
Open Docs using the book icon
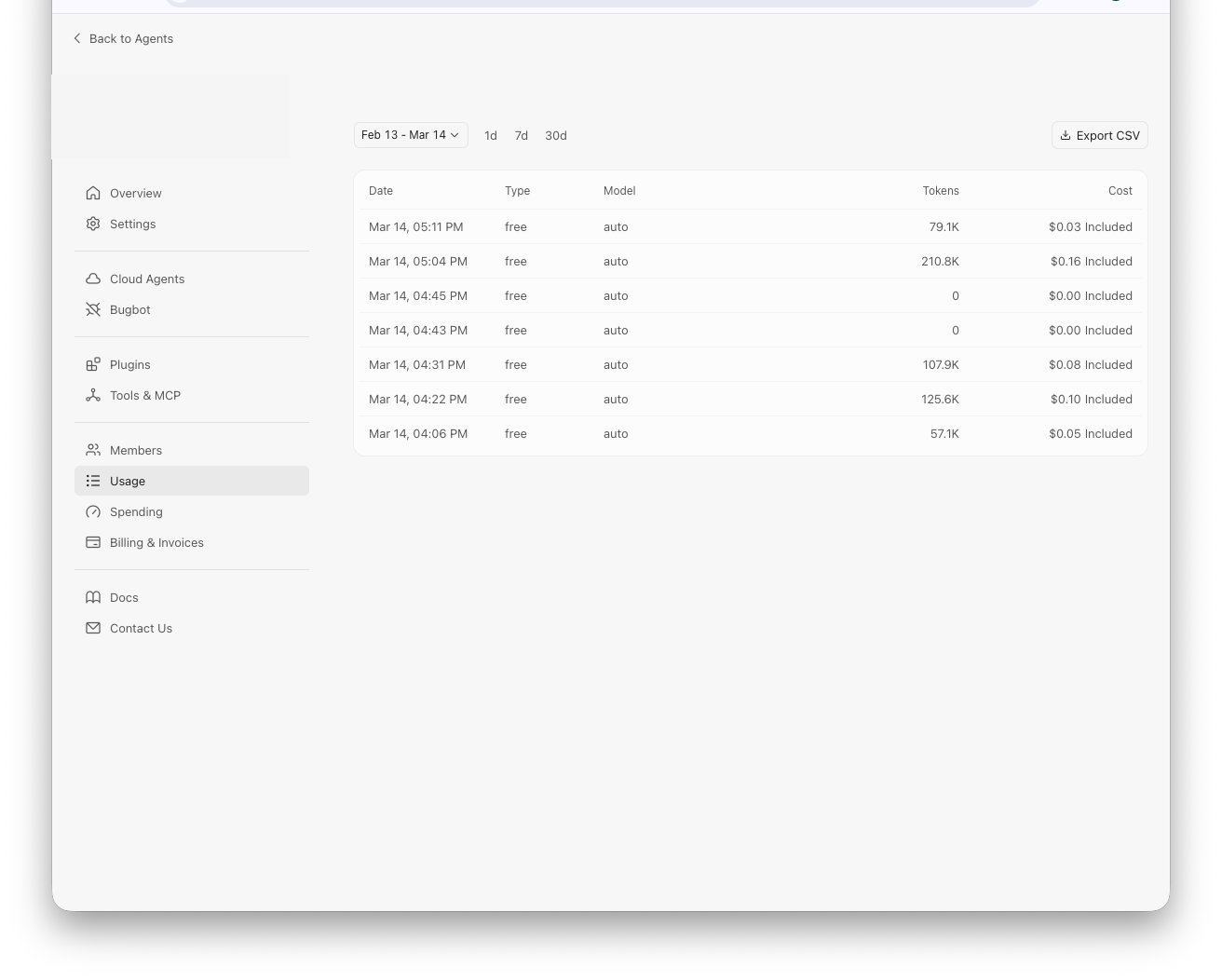click(93, 597)
